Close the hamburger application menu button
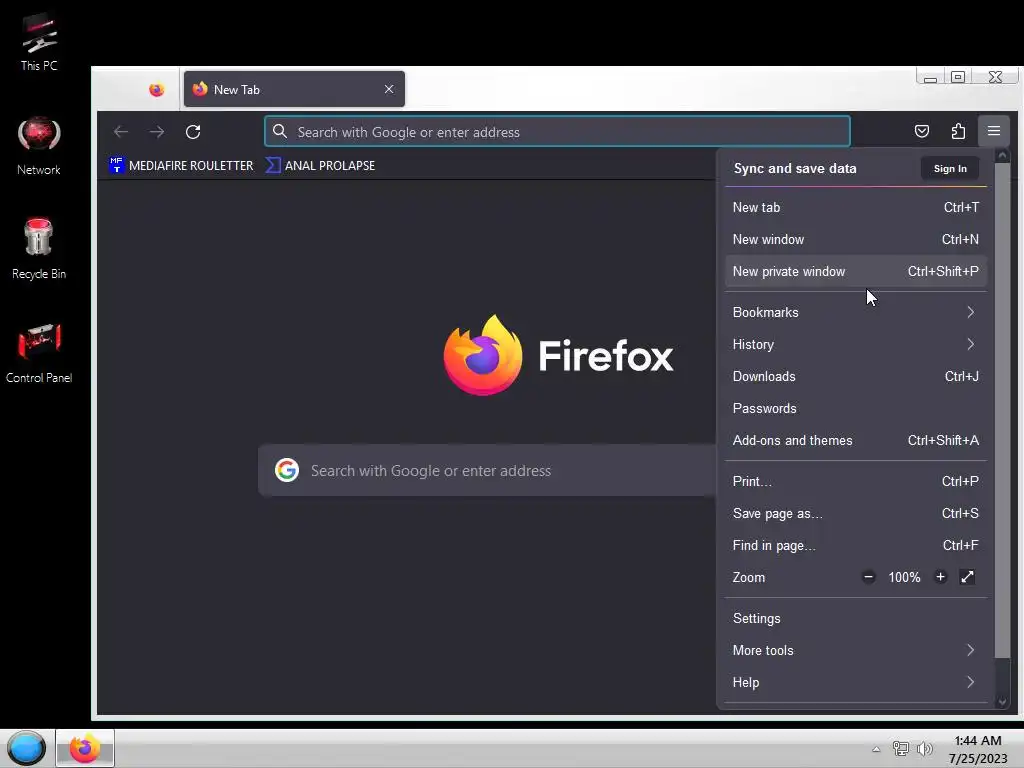Viewport: 1024px width, 768px height. (x=993, y=131)
